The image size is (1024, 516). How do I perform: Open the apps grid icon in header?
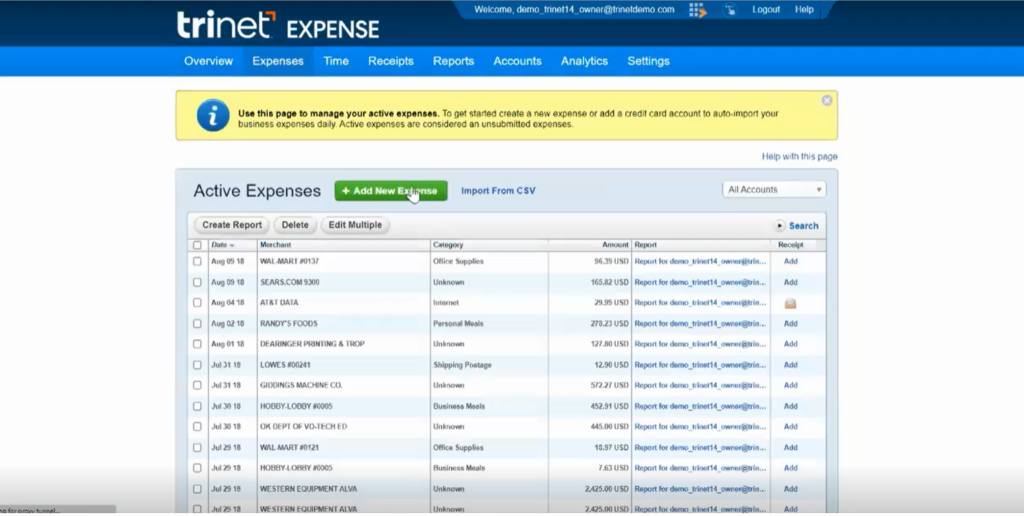click(x=698, y=10)
